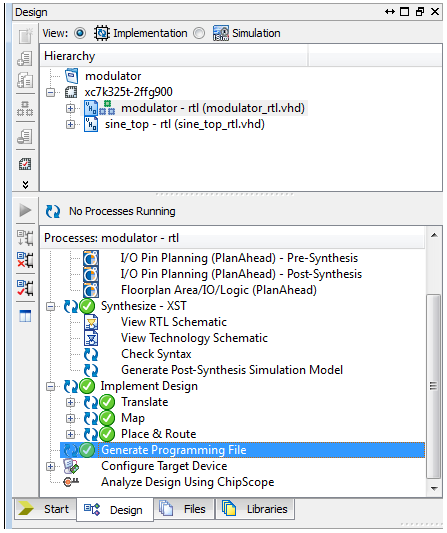Click the Processes pane scroll down arrow

(x=434, y=488)
